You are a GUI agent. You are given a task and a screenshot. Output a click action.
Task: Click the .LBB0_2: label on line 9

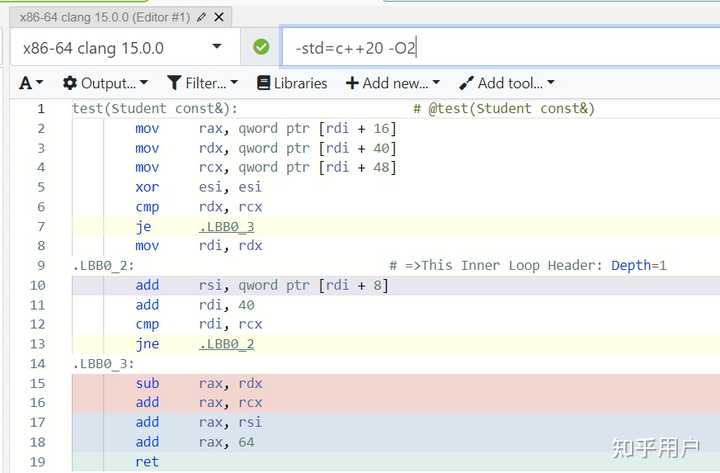click(x=103, y=265)
